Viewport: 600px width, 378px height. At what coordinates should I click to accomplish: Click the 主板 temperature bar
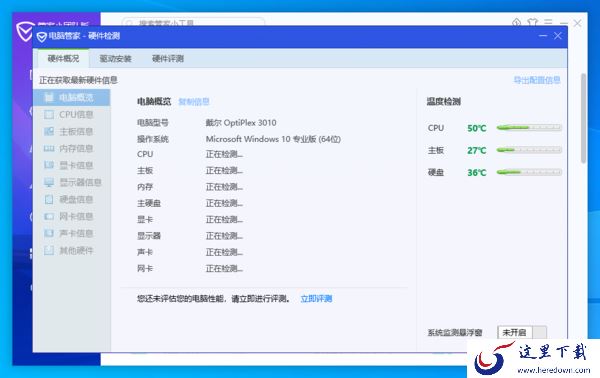coord(529,150)
